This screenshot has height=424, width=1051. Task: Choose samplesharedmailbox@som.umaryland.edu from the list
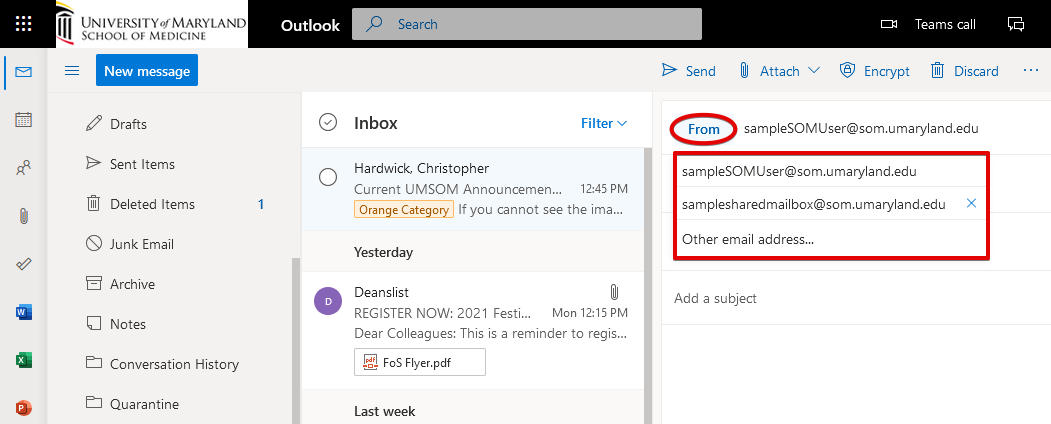[x=813, y=204]
